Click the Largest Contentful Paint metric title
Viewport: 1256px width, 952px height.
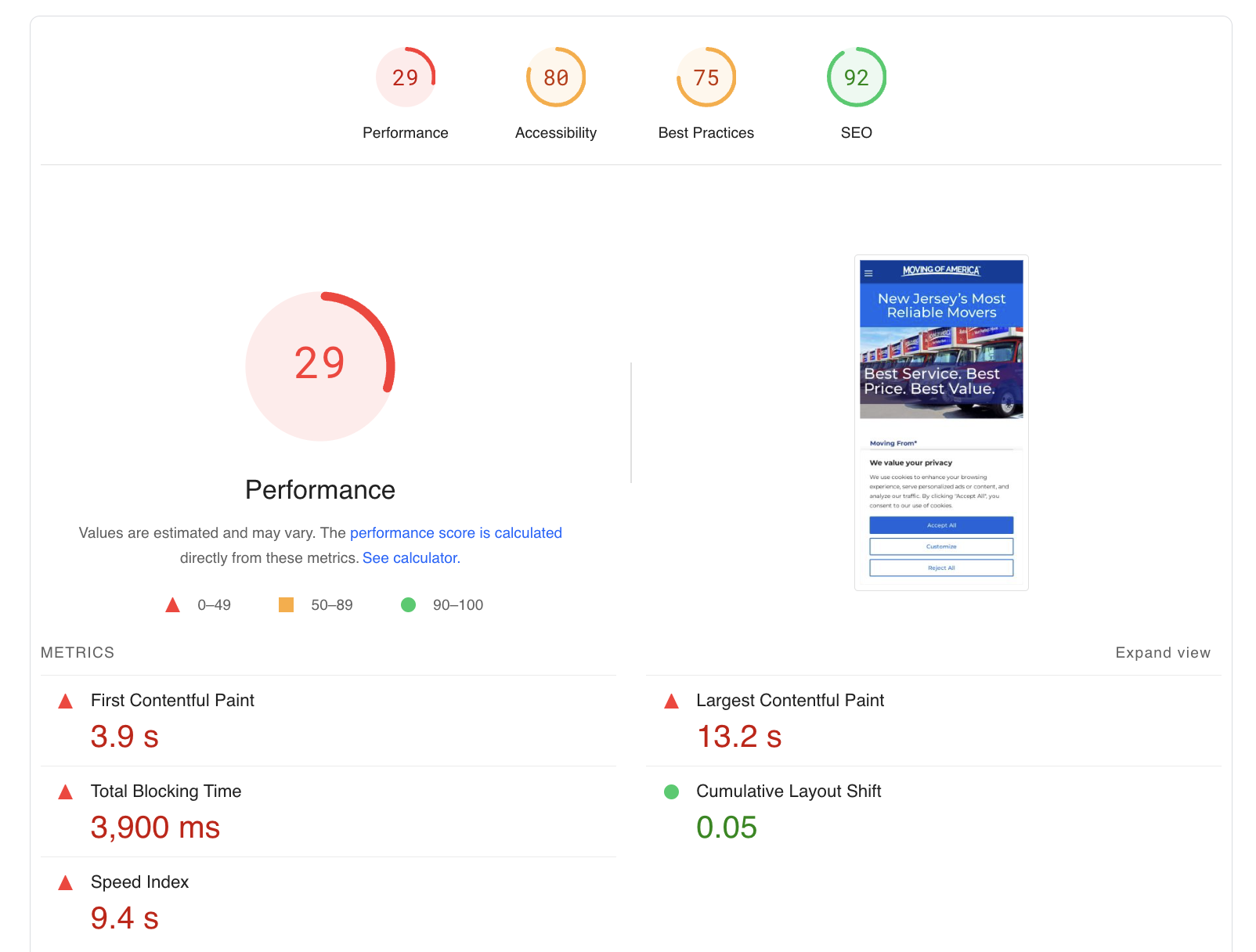pyautogui.click(x=790, y=701)
